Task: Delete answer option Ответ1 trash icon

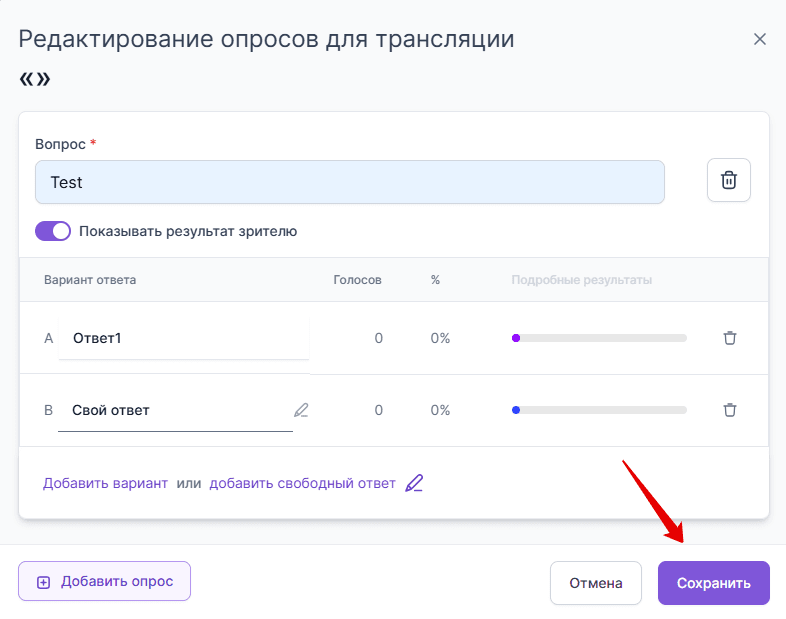Action: [730, 338]
